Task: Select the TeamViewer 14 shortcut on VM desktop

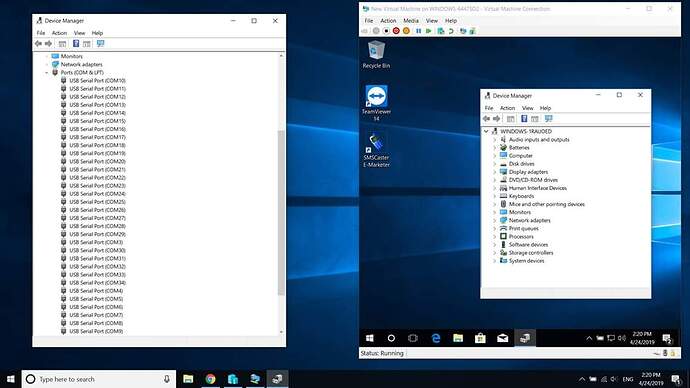Action: 376,103
